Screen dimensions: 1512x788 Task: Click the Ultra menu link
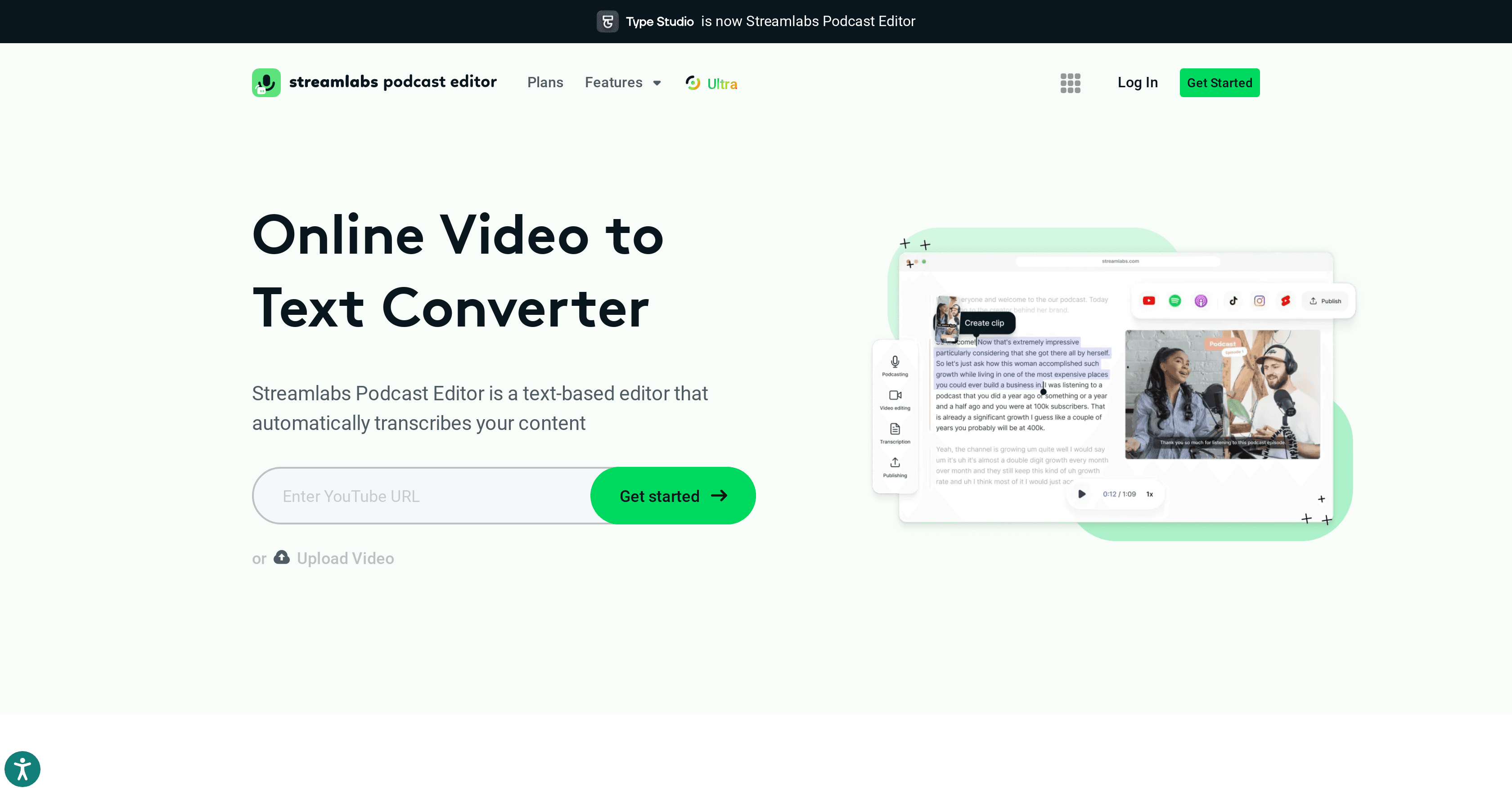(x=711, y=83)
